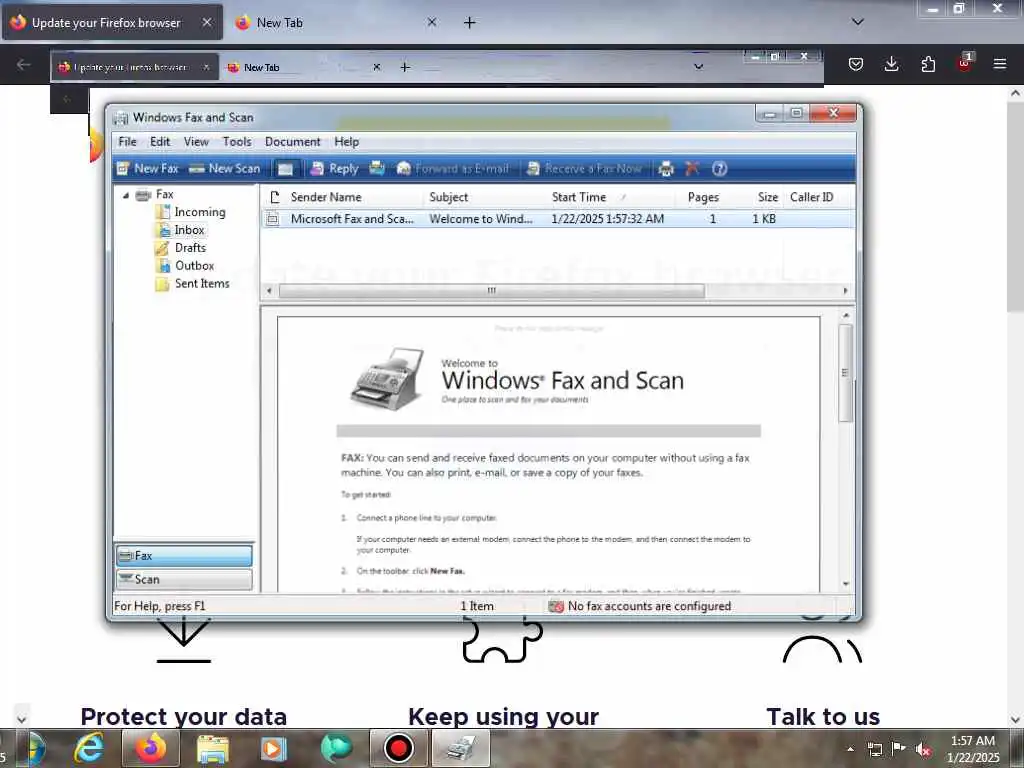Click the fax icon in the message row

point(273,219)
